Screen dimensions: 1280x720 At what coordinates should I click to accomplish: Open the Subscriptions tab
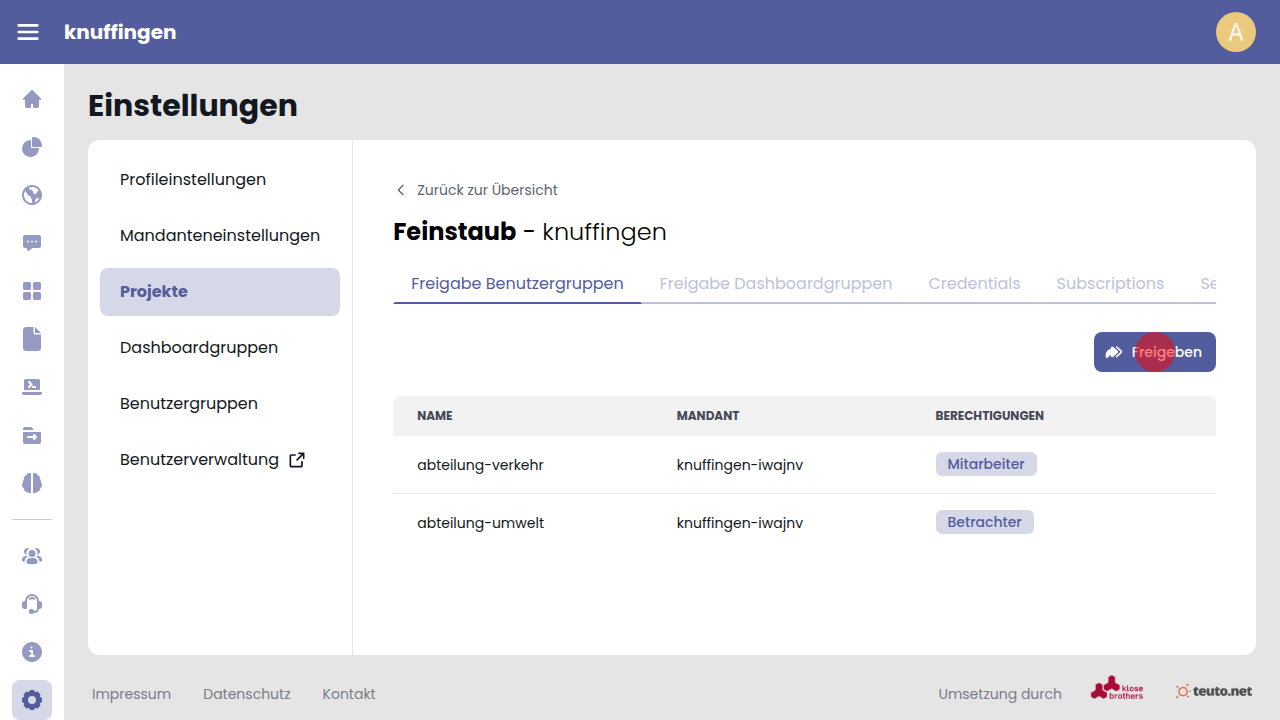(x=1110, y=284)
